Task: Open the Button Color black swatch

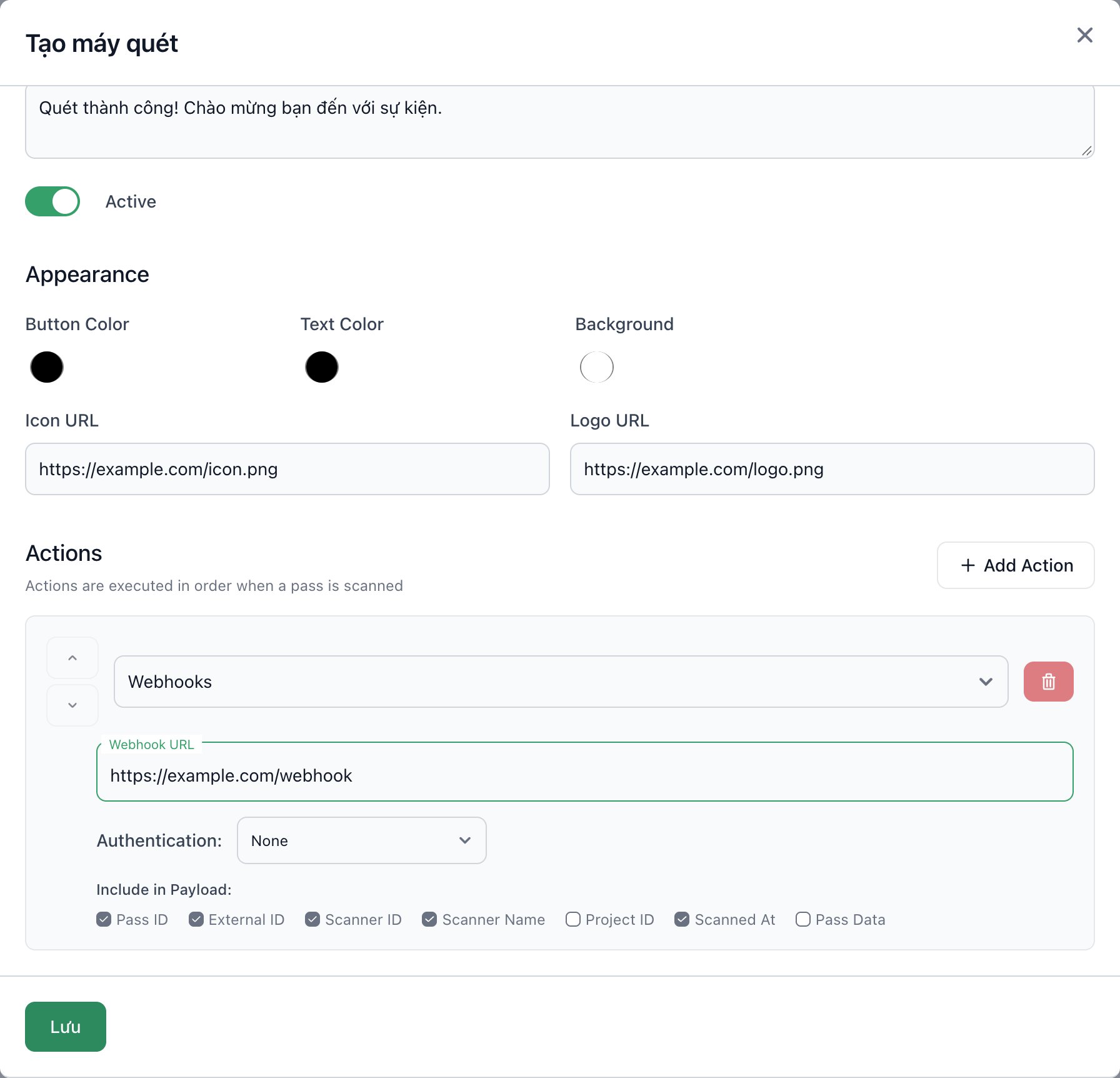Action: (x=47, y=367)
